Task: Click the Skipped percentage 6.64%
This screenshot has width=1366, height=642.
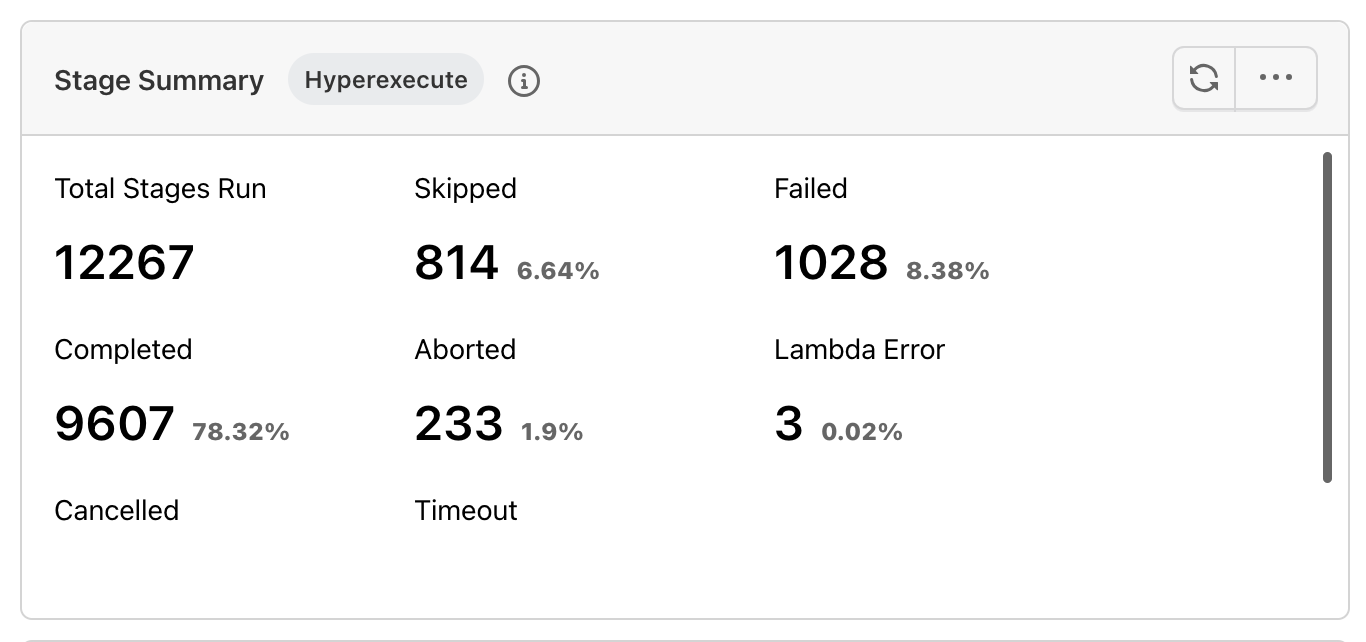Action: [x=558, y=271]
